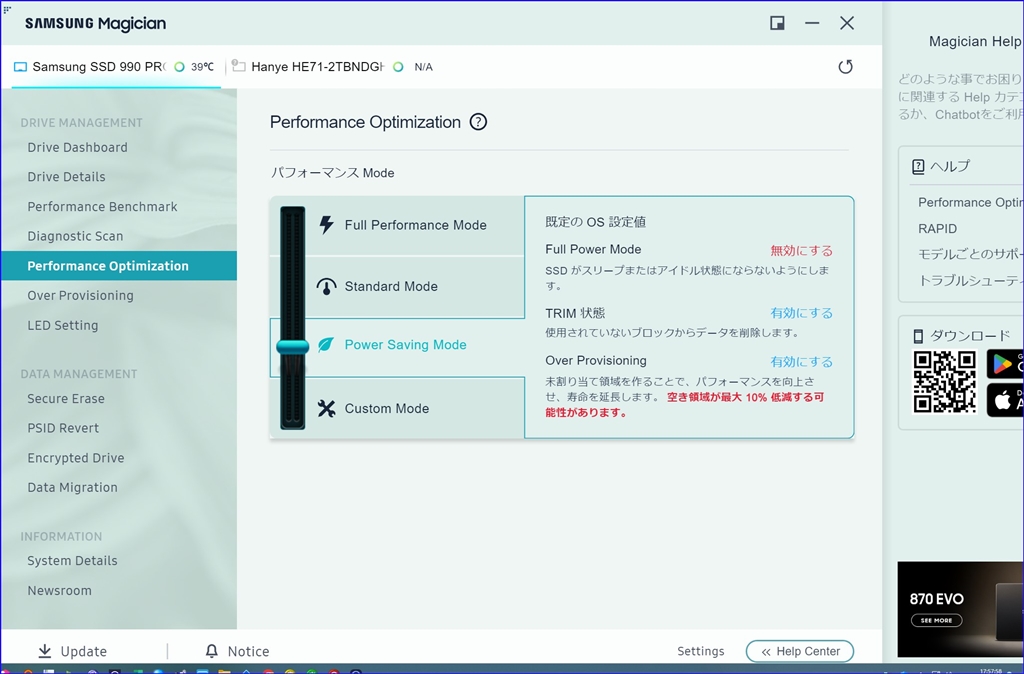Image resolution: width=1024 pixels, height=674 pixels.
Task: Click the Samsung SSD health status circle
Action: click(179, 67)
